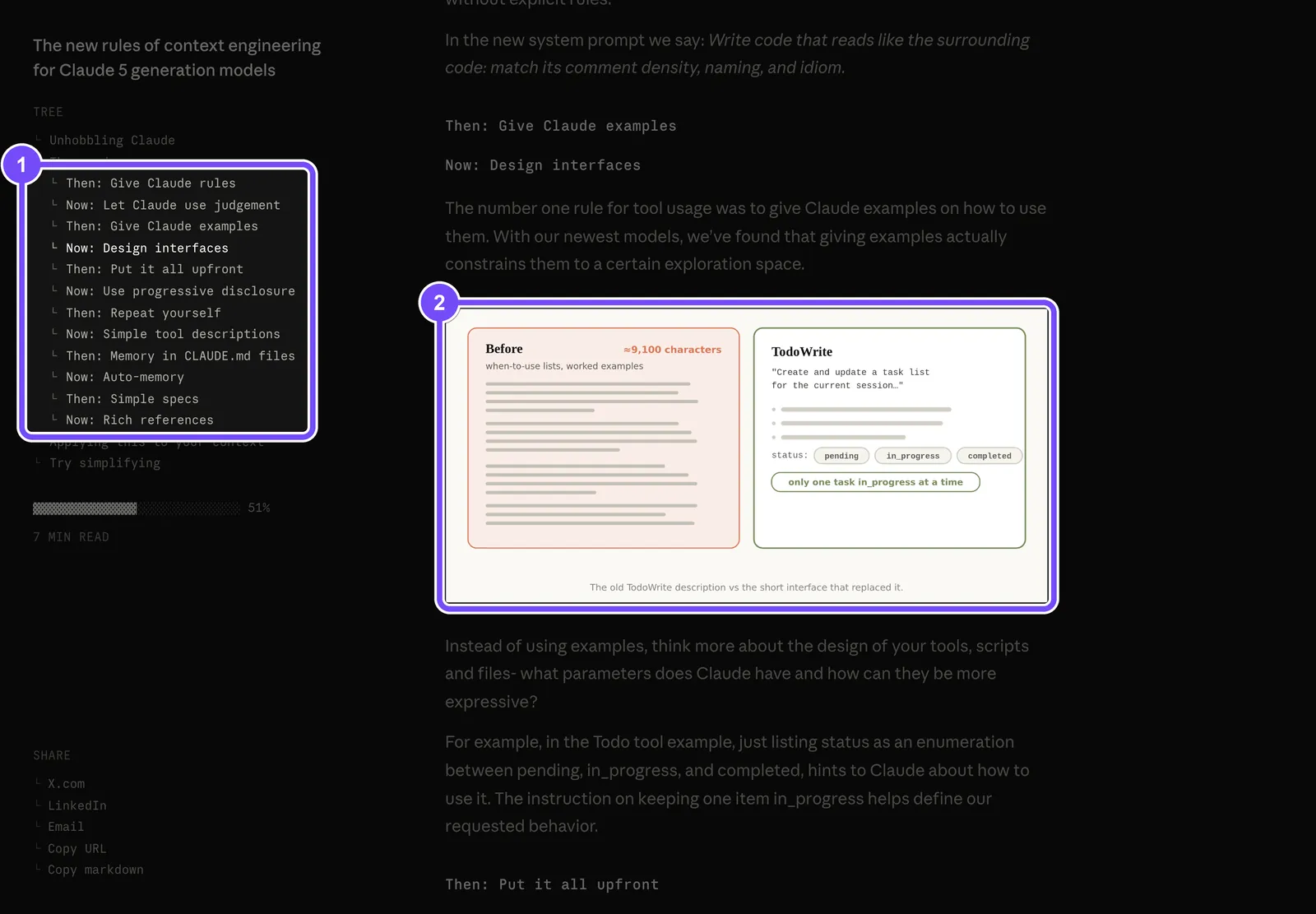Image resolution: width=1316 pixels, height=914 pixels.
Task: Open 'Now: Let Claude use judgement' entry
Action: [173, 205]
